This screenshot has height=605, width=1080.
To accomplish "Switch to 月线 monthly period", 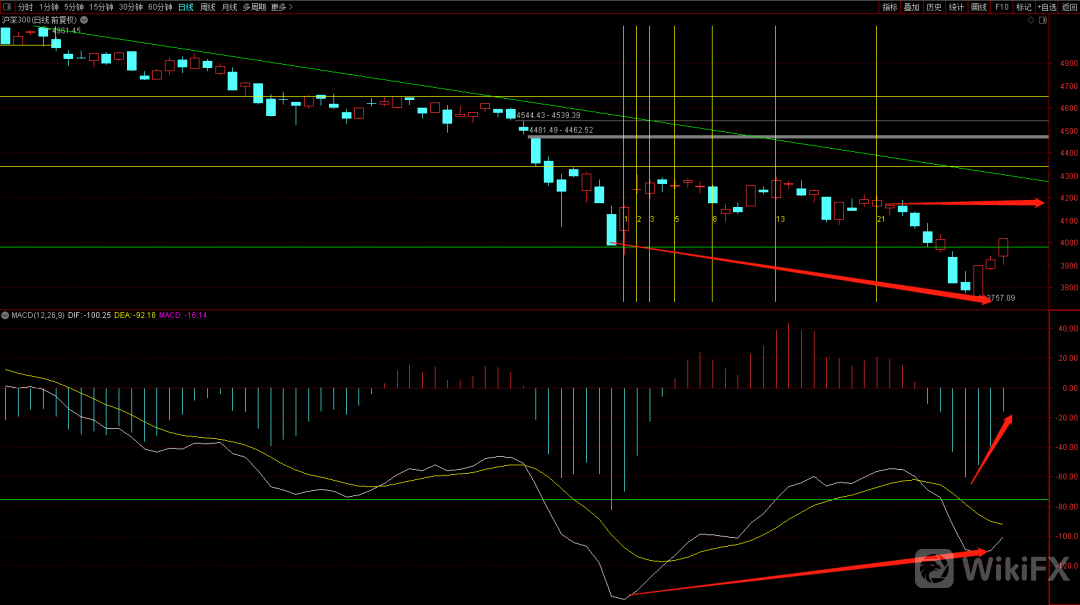I will coord(230,7).
